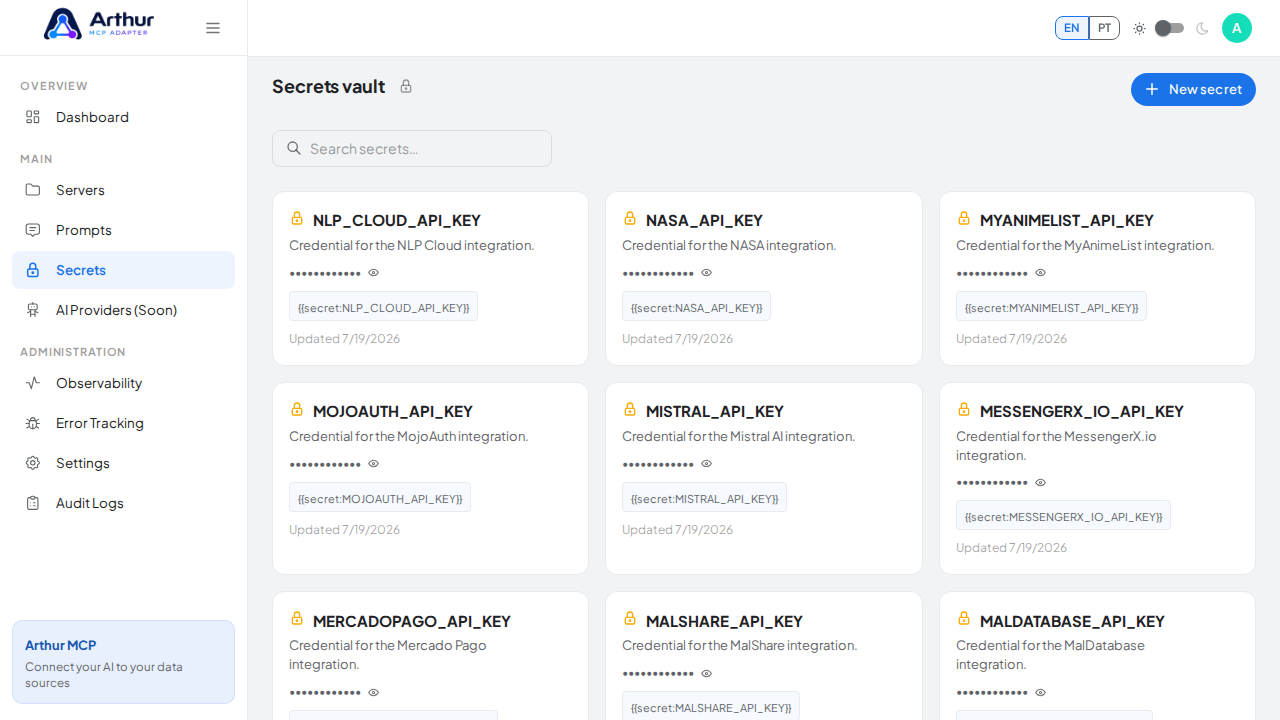Show MERCADOPAGO_API_KEY value via eye icon
The image size is (1280, 720).
tap(374, 692)
